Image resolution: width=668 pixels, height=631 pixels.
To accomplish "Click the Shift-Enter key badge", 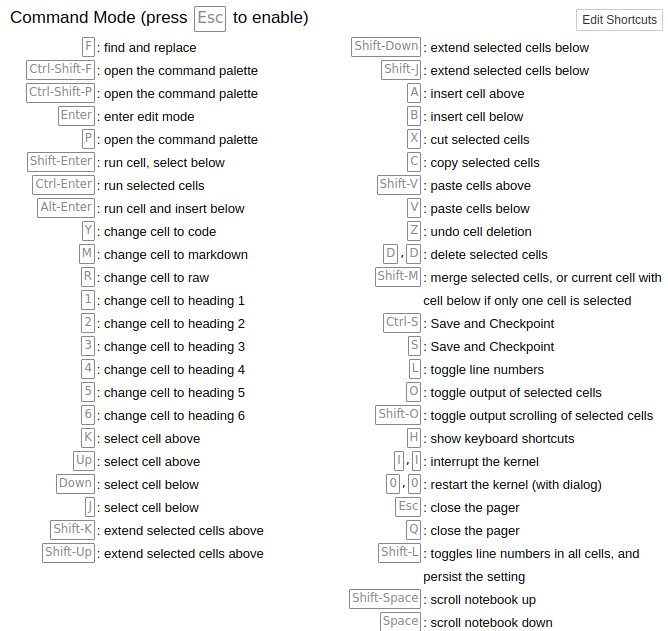I will [x=61, y=162].
